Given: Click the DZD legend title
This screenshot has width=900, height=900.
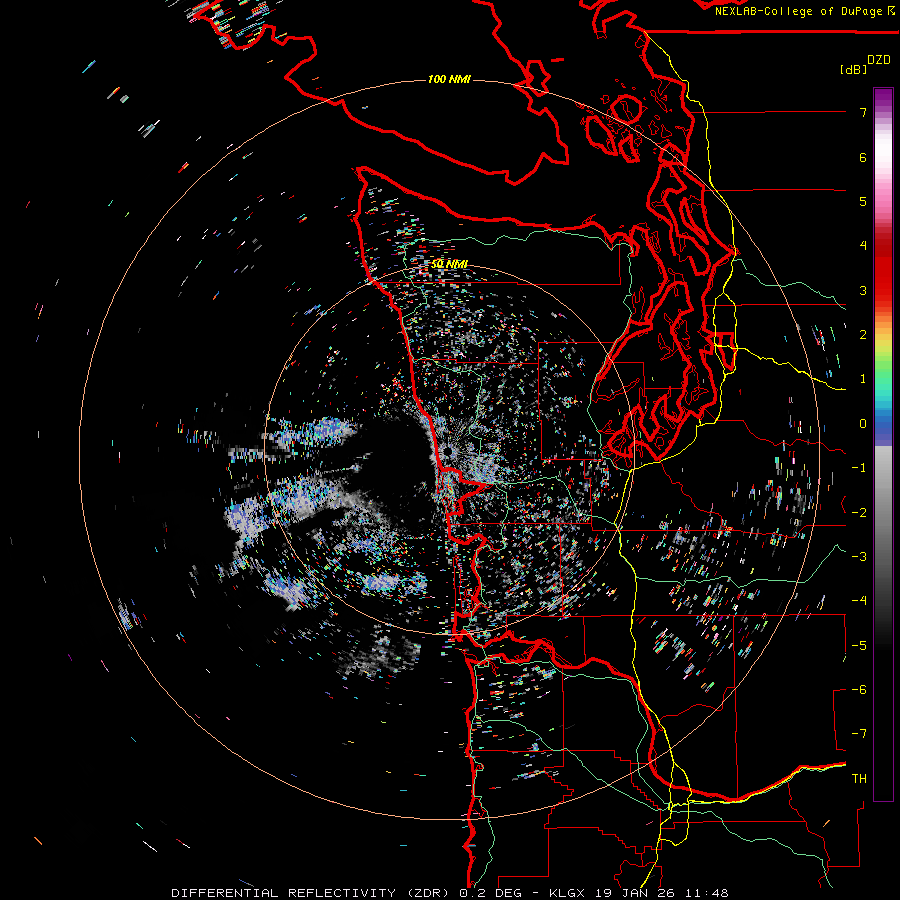Looking at the screenshot, I should [x=879, y=60].
